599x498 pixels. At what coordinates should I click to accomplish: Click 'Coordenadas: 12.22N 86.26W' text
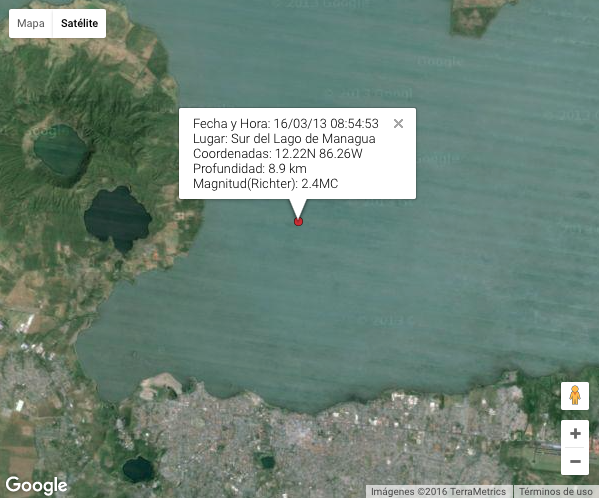[x=278, y=154]
